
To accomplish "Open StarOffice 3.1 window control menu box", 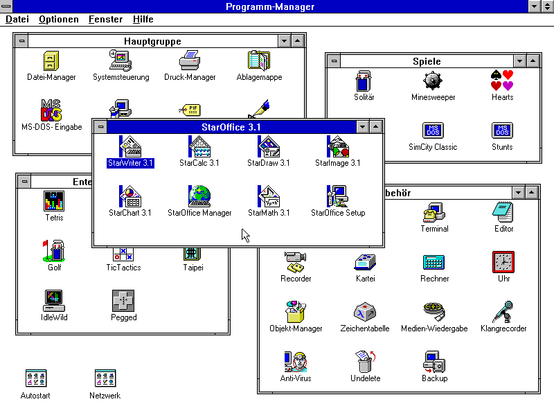I will click(101, 127).
